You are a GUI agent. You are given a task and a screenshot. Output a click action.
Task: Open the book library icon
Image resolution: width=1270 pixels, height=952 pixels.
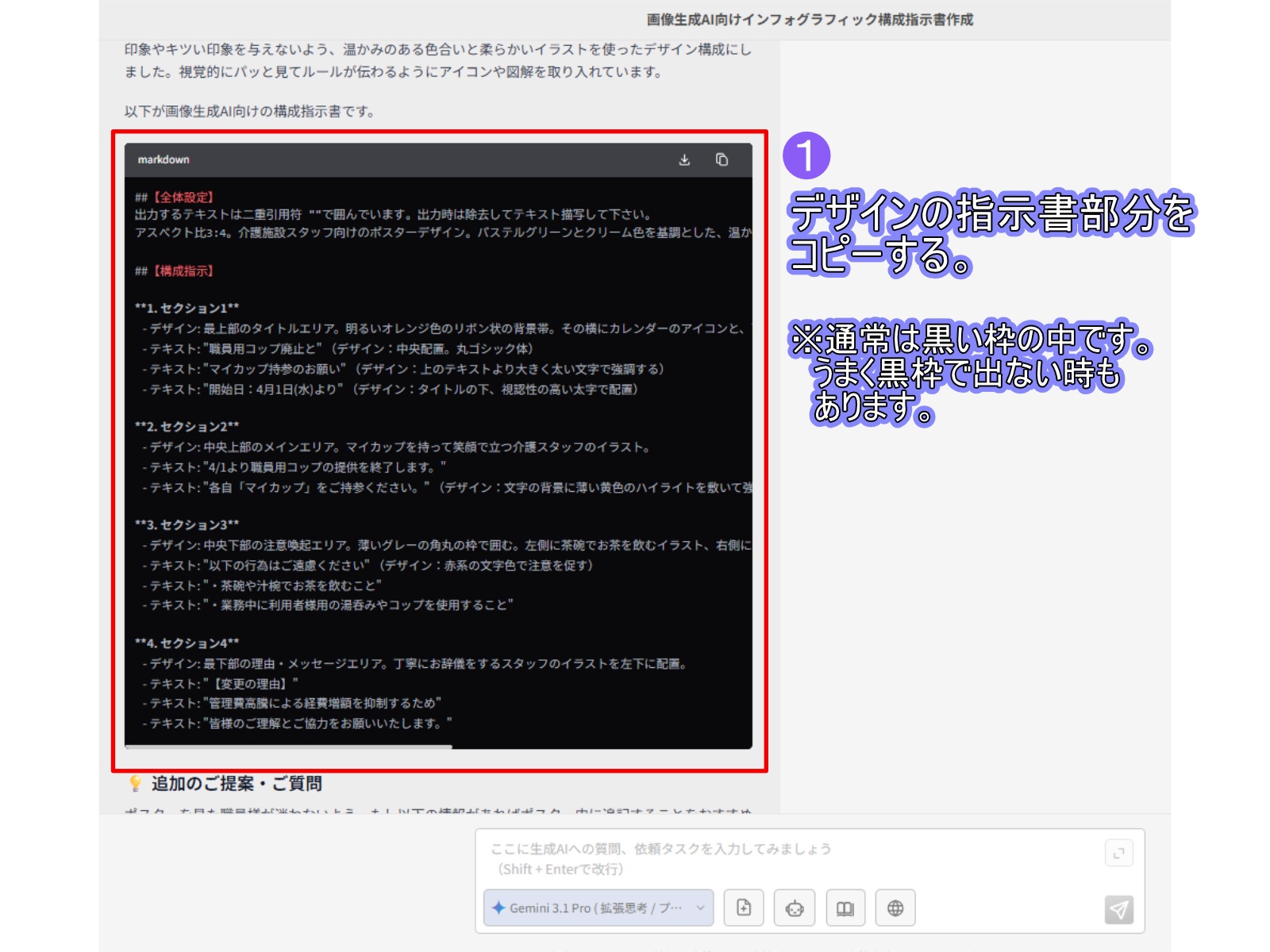click(x=845, y=908)
